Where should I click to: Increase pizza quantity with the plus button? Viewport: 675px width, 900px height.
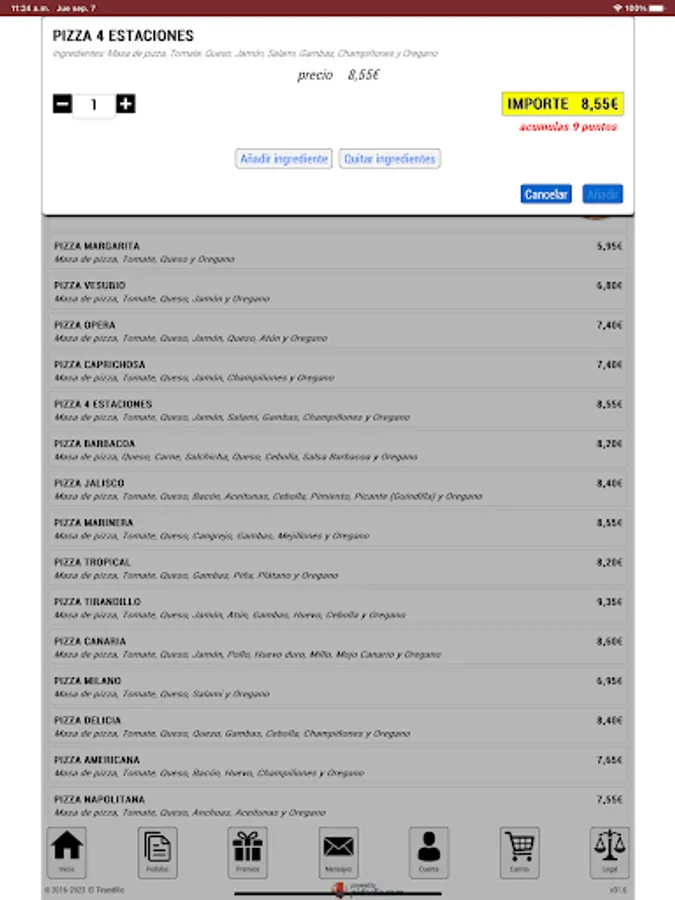coord(125,103)
